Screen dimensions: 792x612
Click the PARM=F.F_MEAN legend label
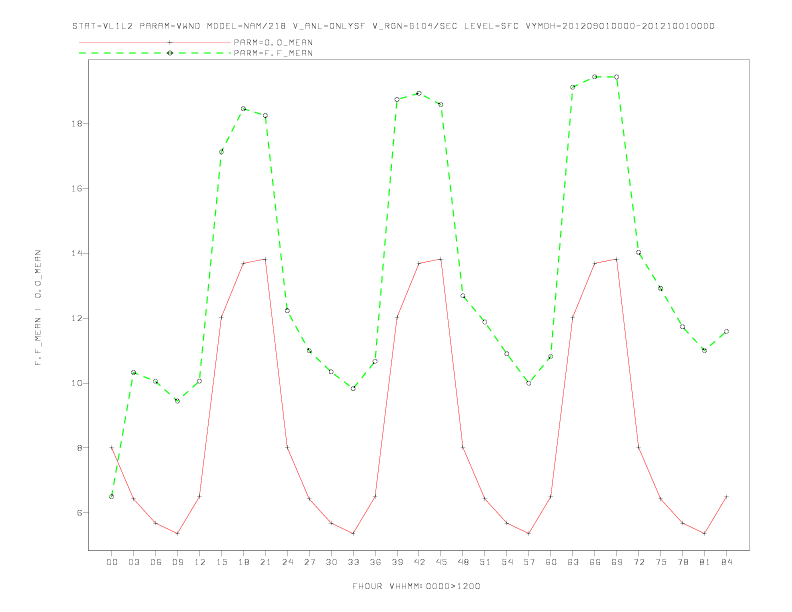coord(273,53)
